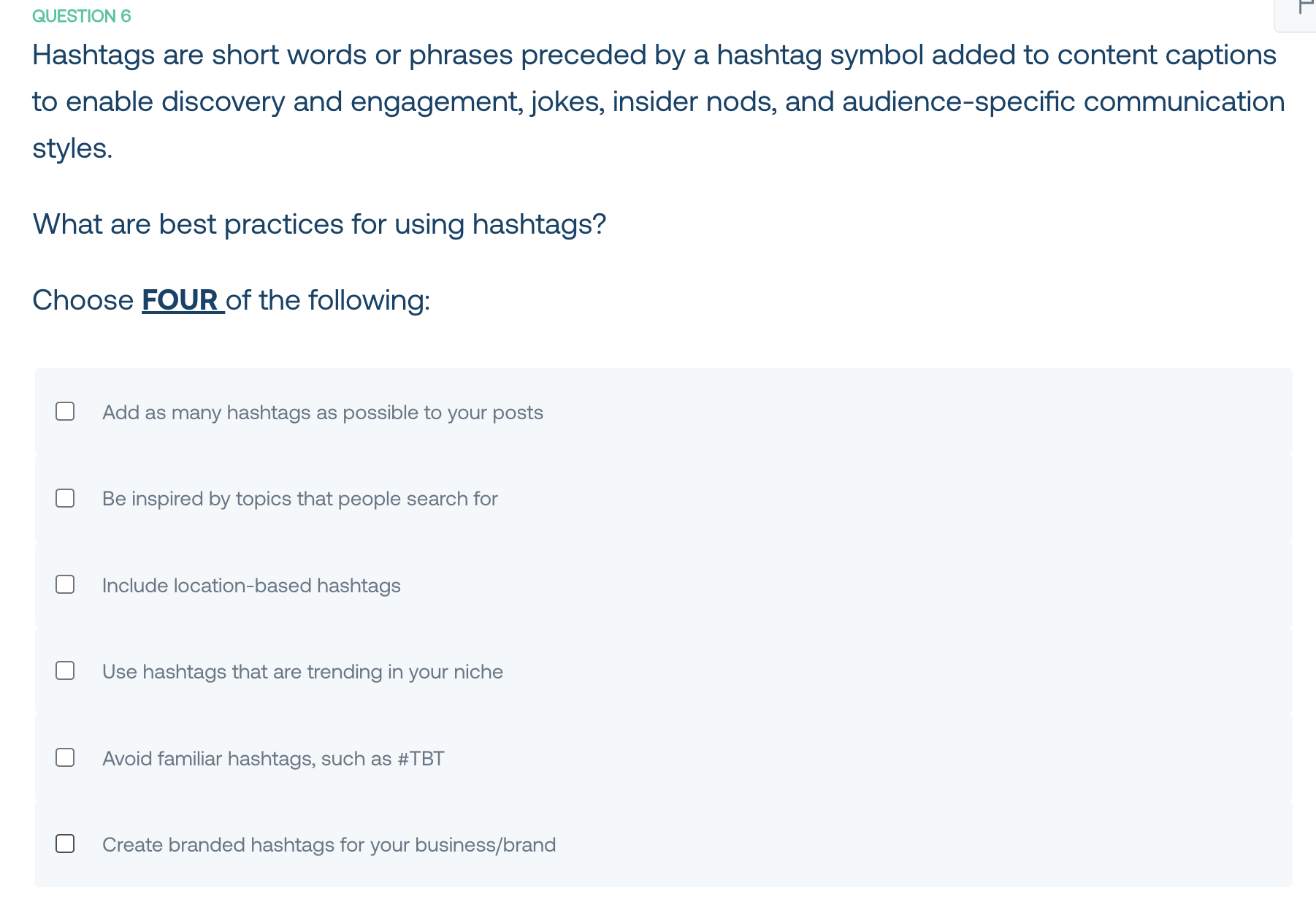The height and width of the screenshot is (910, 1316).
Task: Click the 'Add as many hashtags as possible' label text
Action: click(x=323, y=413)
